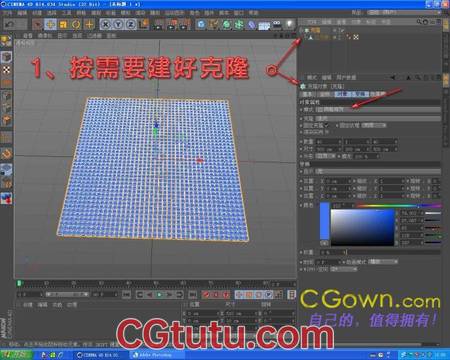This screenshot has width=450, height=360.
Task: Click the camera icon in top toolbar
Action: pyautogui.click(x=277, y=24)
